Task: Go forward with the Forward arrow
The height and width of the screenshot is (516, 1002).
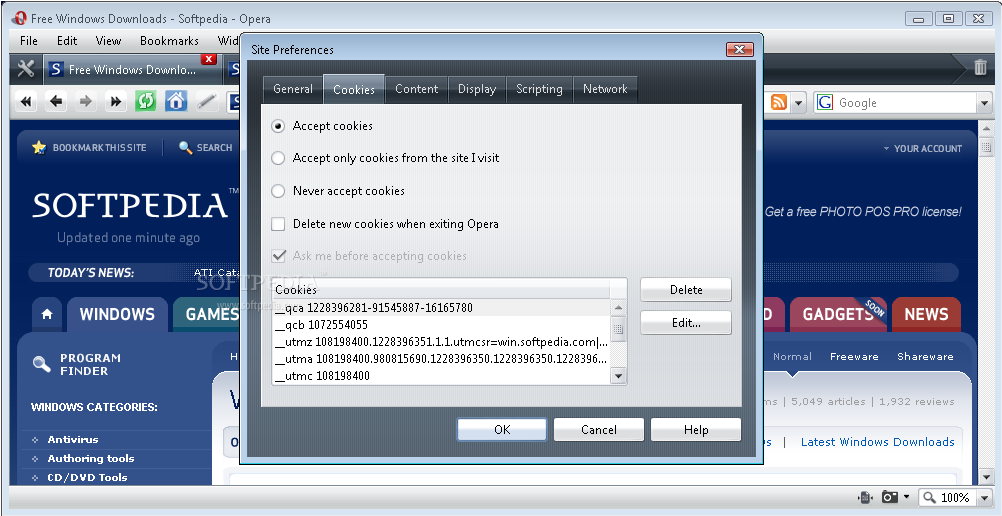Action: pos(86,101)
